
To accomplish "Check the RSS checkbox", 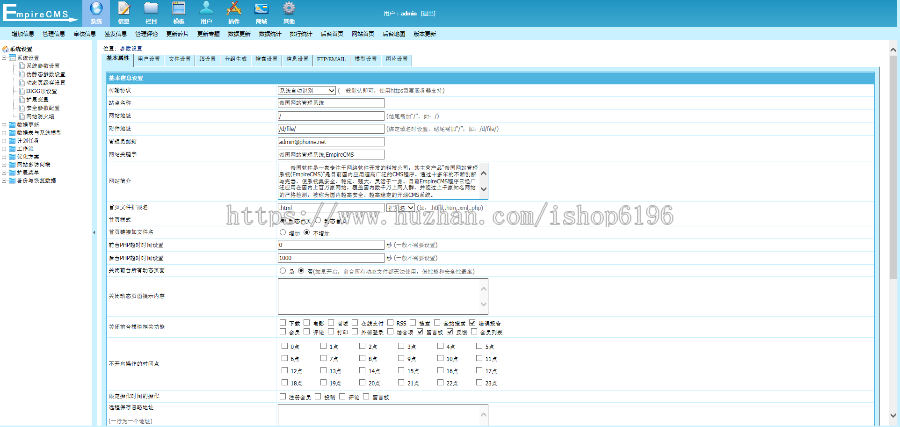I will 391,323.
